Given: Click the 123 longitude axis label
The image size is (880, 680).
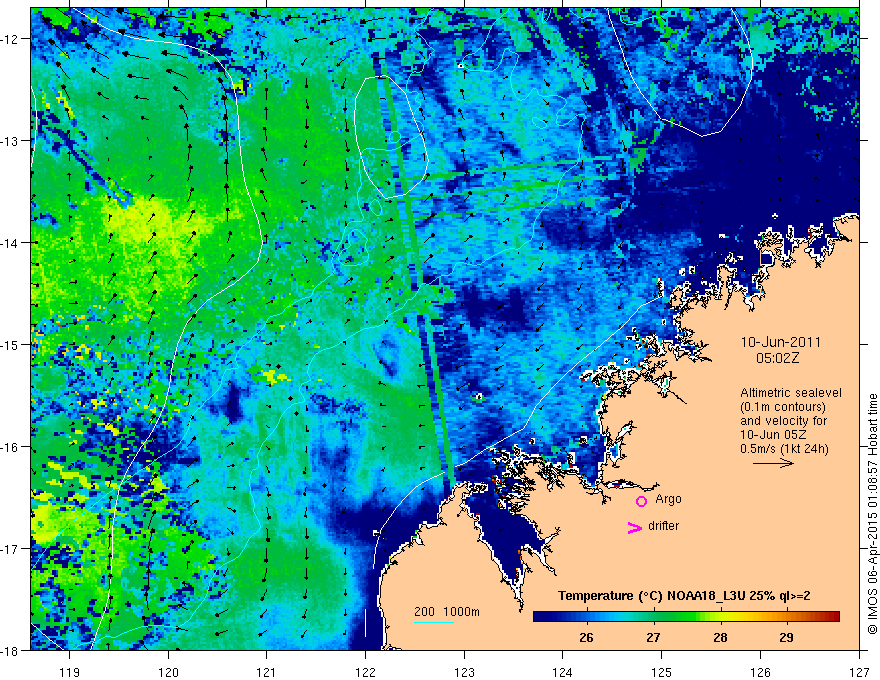Looking at the screenshot, I should pos(464,672).
